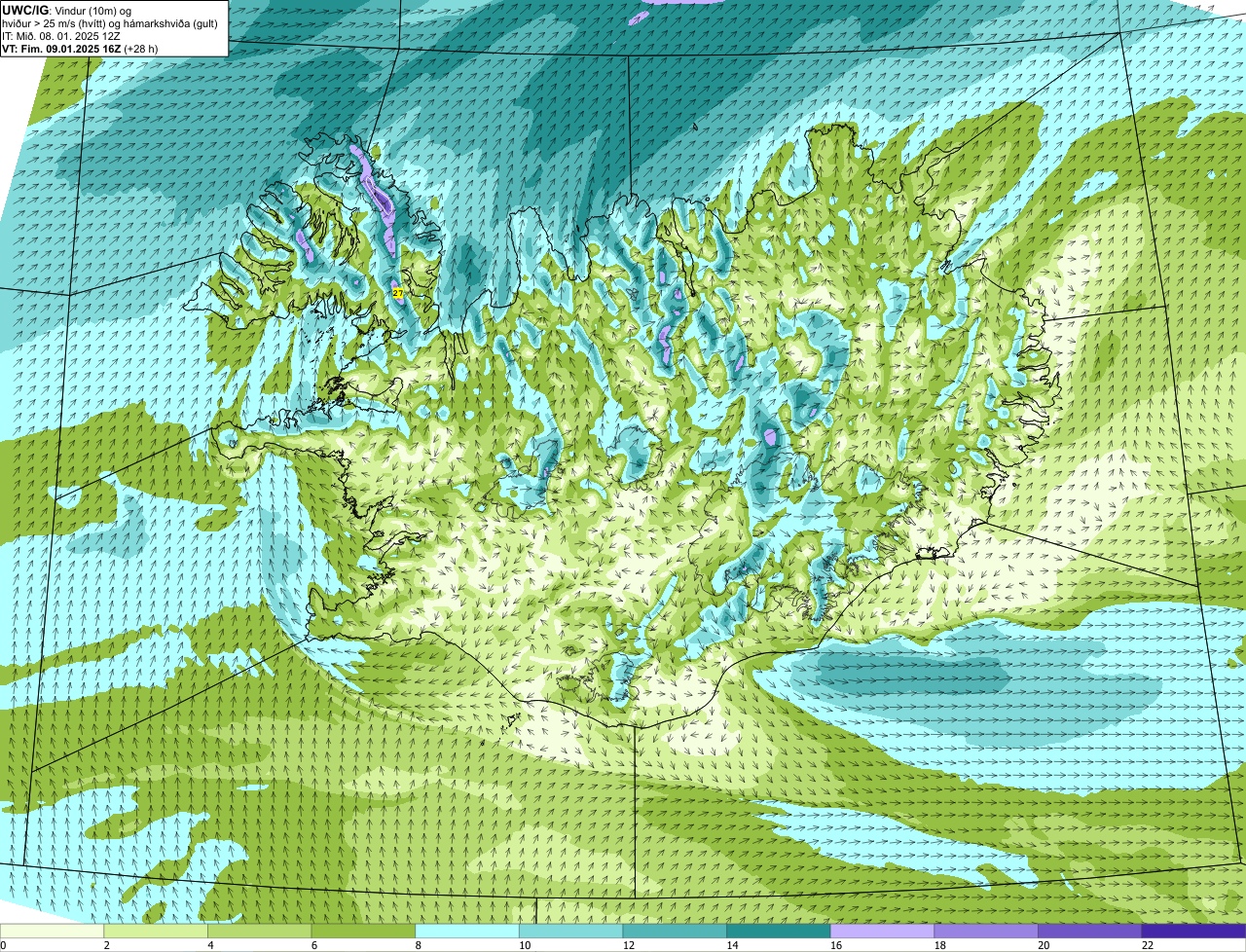The height and width of the screenshot is (952, 1246).
Task: Click the 'VT: Fim. 09.01.2025 16Z' line
Action: click(80, 49)
